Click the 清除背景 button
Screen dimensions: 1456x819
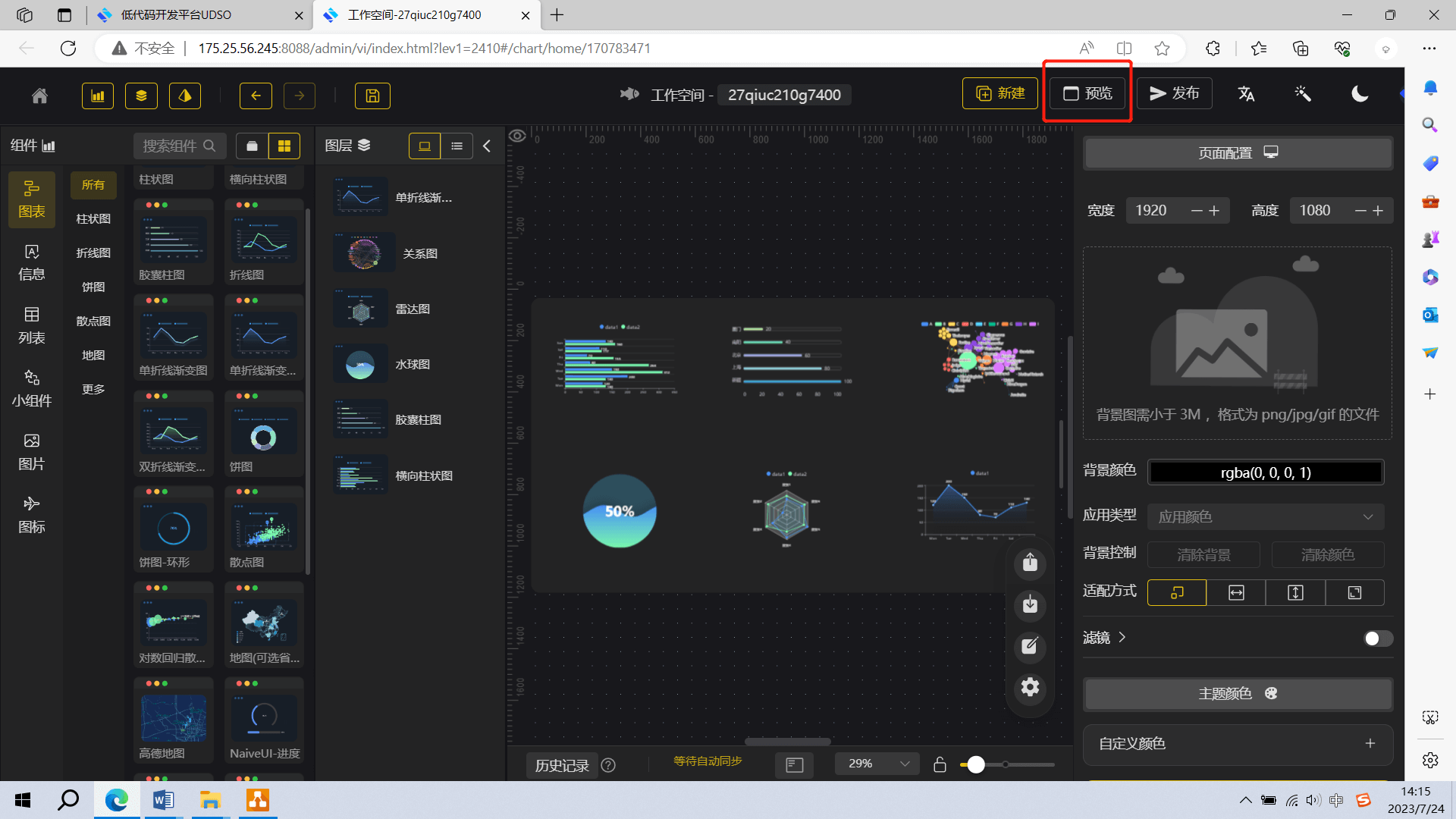(1203, 554)
